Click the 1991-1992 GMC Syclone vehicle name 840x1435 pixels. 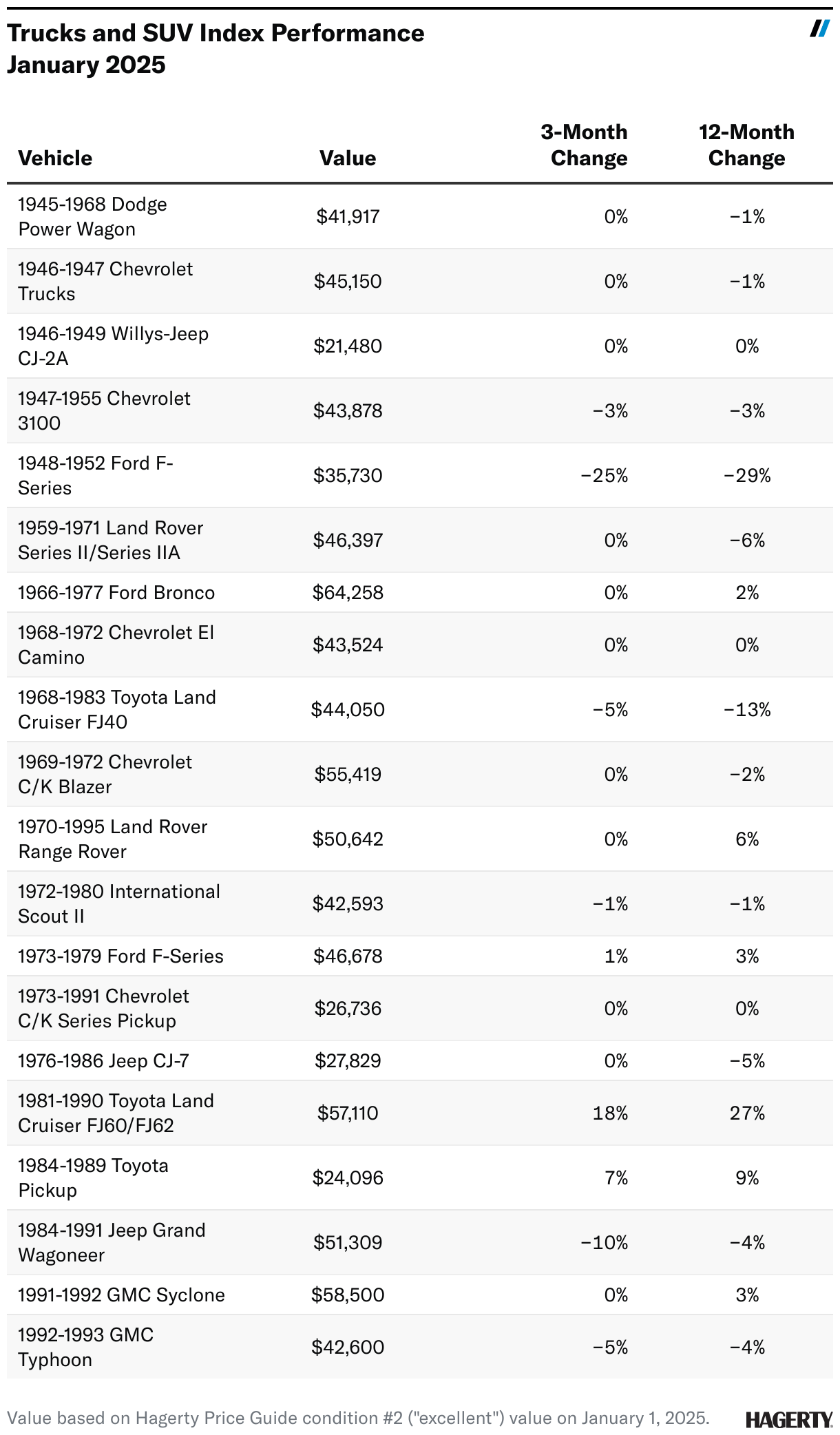pyautogui.click(x=121, y=1295)
